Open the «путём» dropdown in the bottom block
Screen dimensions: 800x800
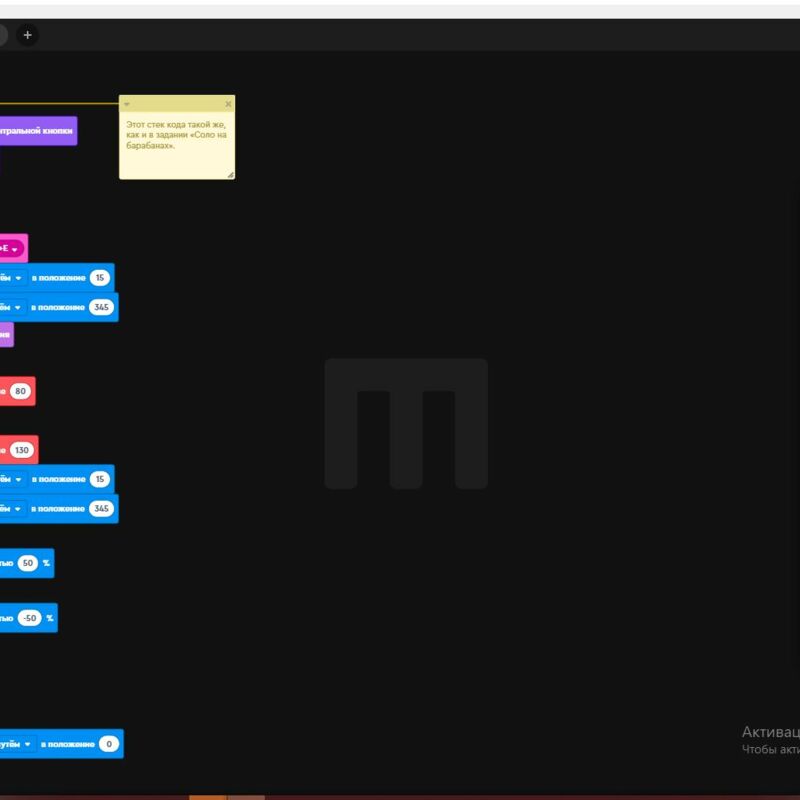point(28,744)
